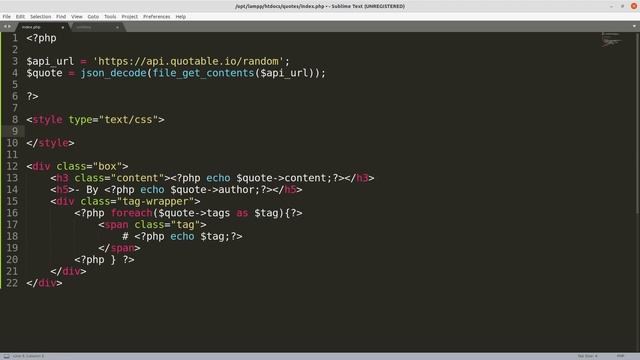Open the Help menu

coord(180,17)
